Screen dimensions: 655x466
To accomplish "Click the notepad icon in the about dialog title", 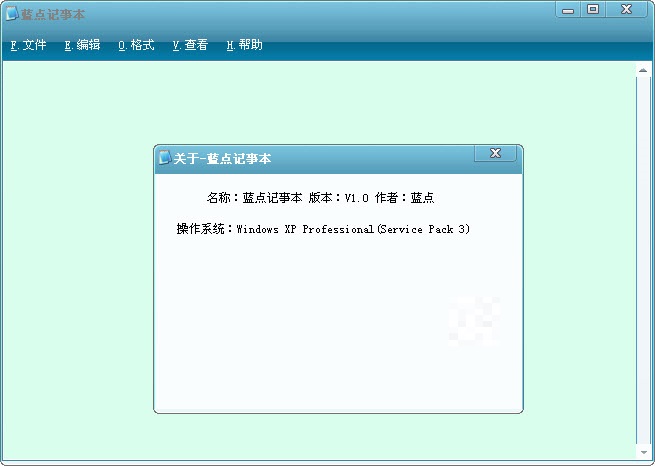I will (x=165, y=158).
